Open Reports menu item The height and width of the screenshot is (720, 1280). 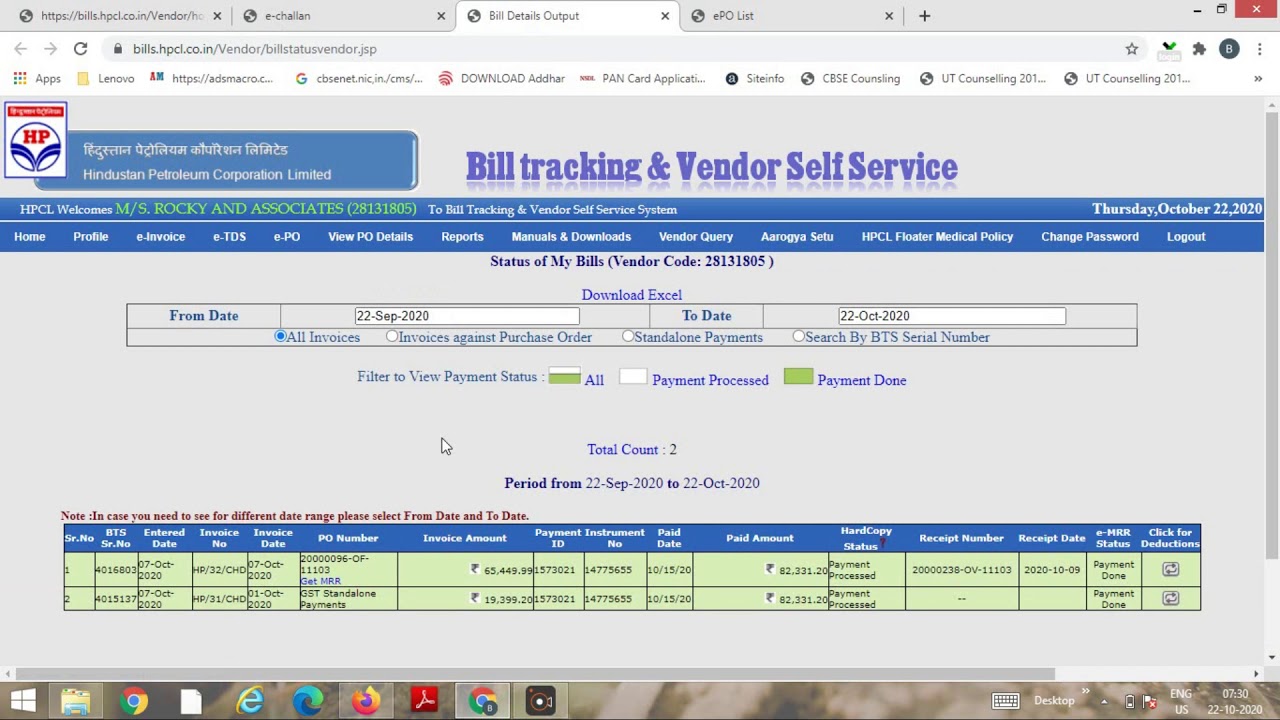click(x=462, y=237)
